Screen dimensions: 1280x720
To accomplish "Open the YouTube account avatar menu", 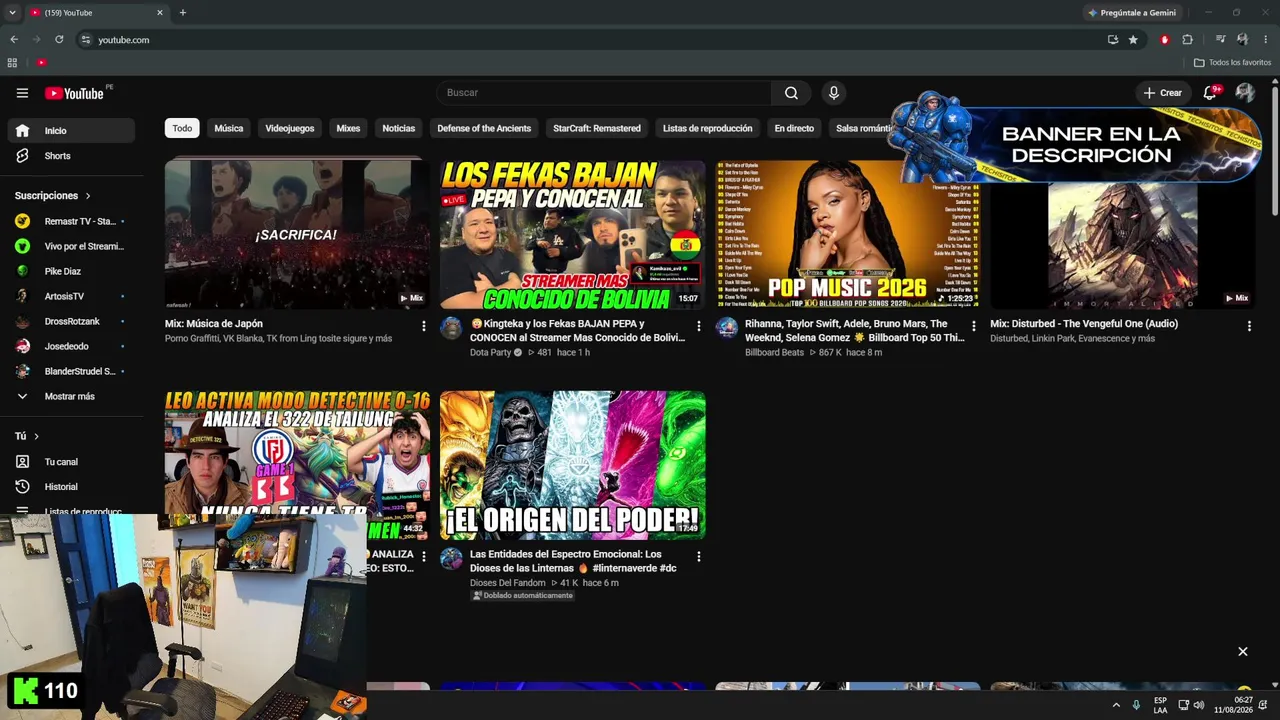I will click(x=1245, y=93).
